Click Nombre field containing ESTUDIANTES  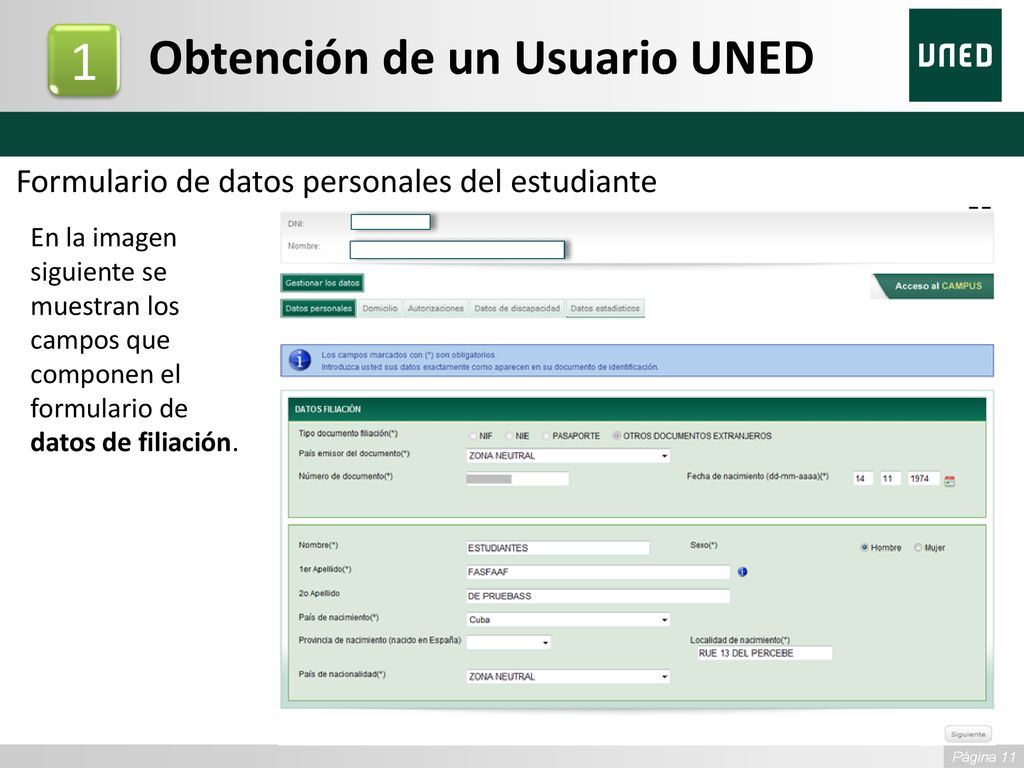coord(558,548)
